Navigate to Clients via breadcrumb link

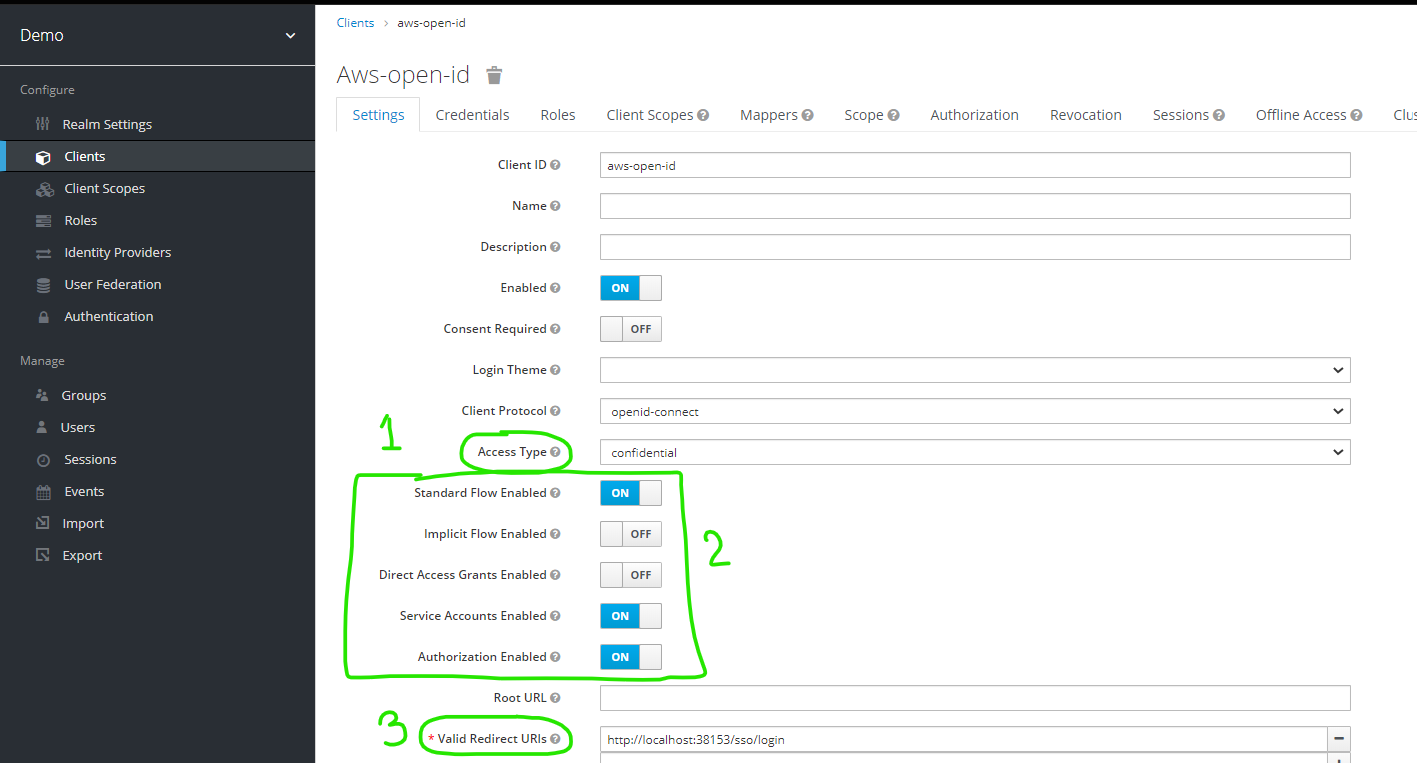point(355,22)
